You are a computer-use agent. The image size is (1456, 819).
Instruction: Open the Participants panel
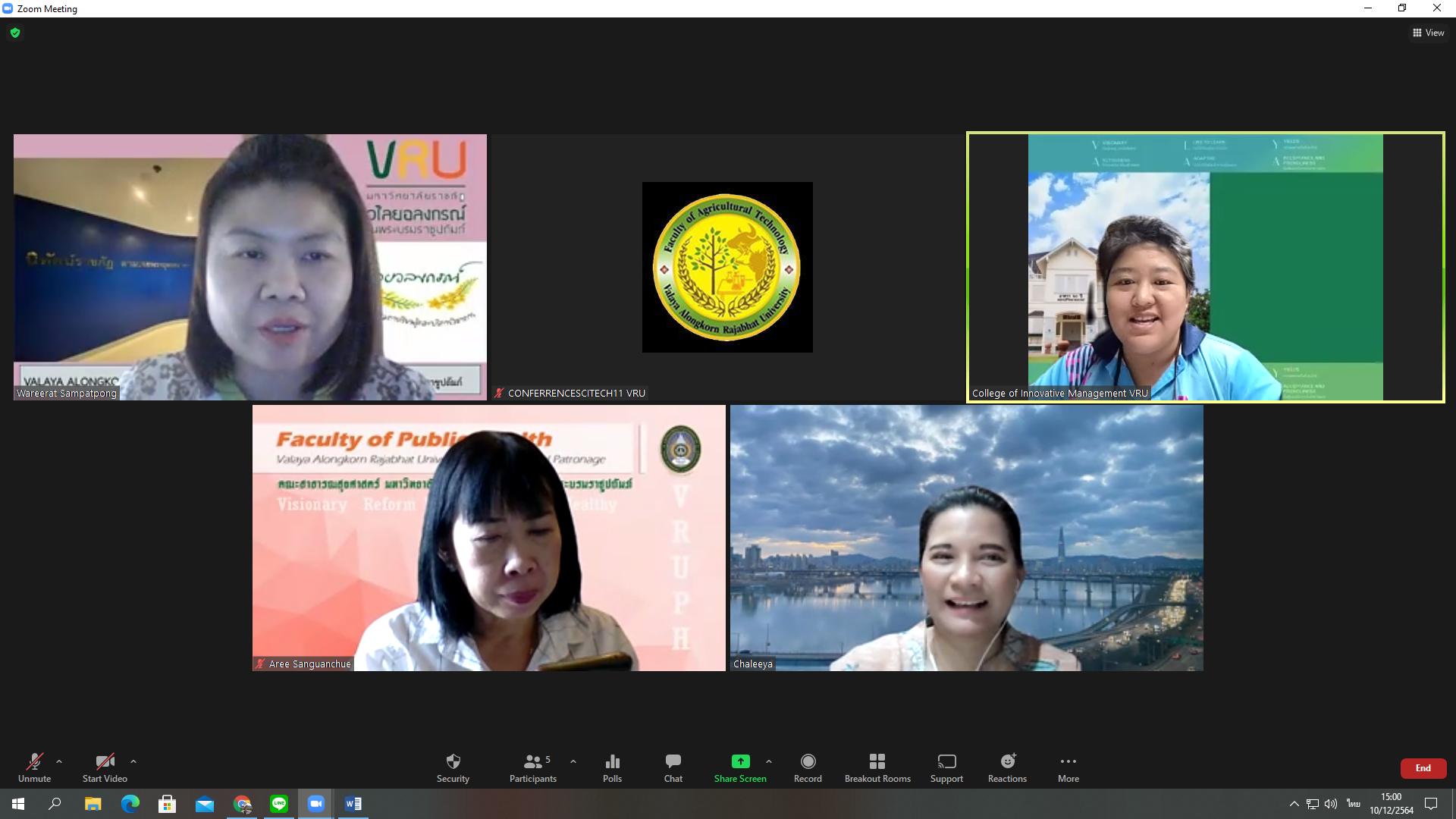point(533,767)
